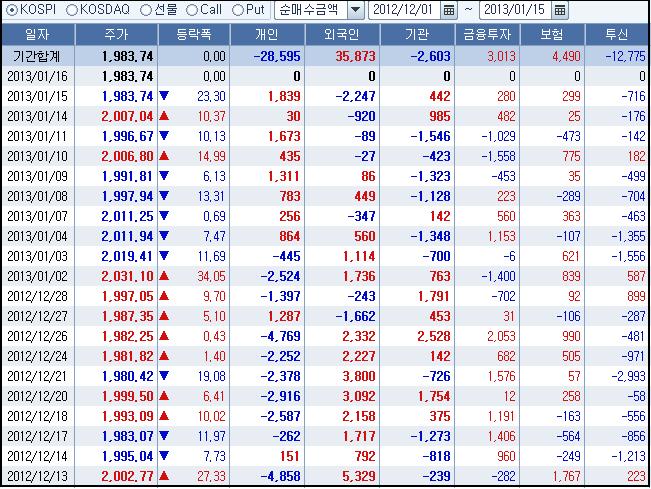Click the up arrow on 2013/01/10 row
The height and width of the screenshot is (489, 651).
(164, 156)
